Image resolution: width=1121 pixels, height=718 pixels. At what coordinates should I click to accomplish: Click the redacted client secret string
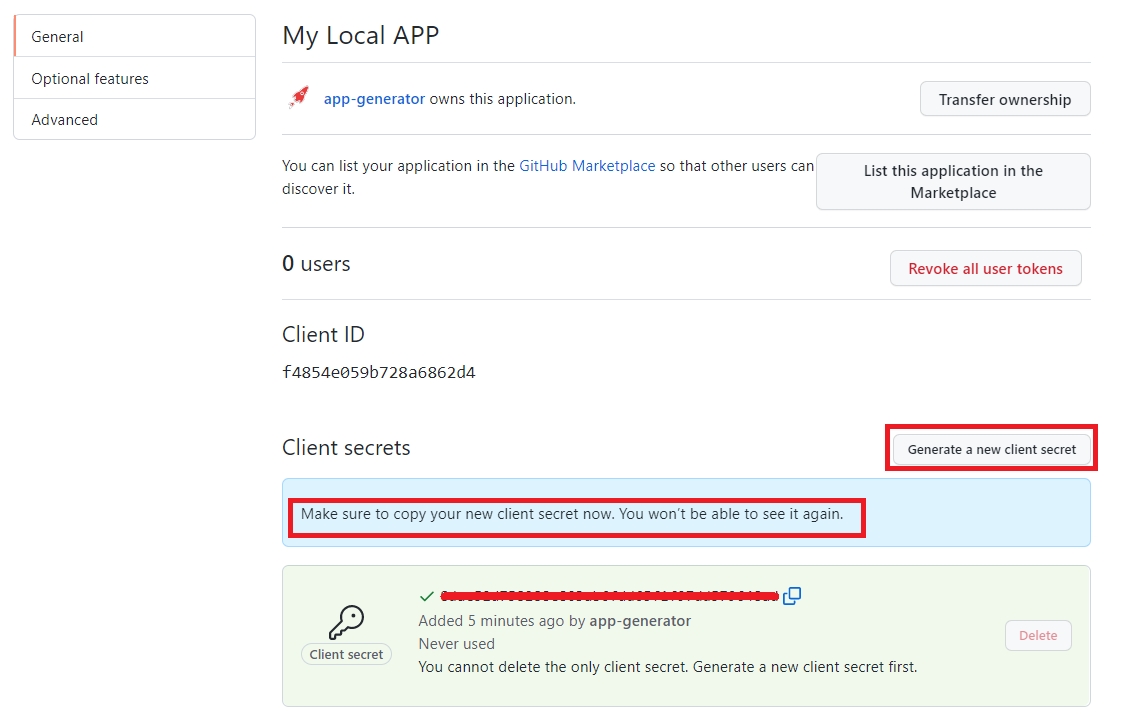[x=610, y=596]
